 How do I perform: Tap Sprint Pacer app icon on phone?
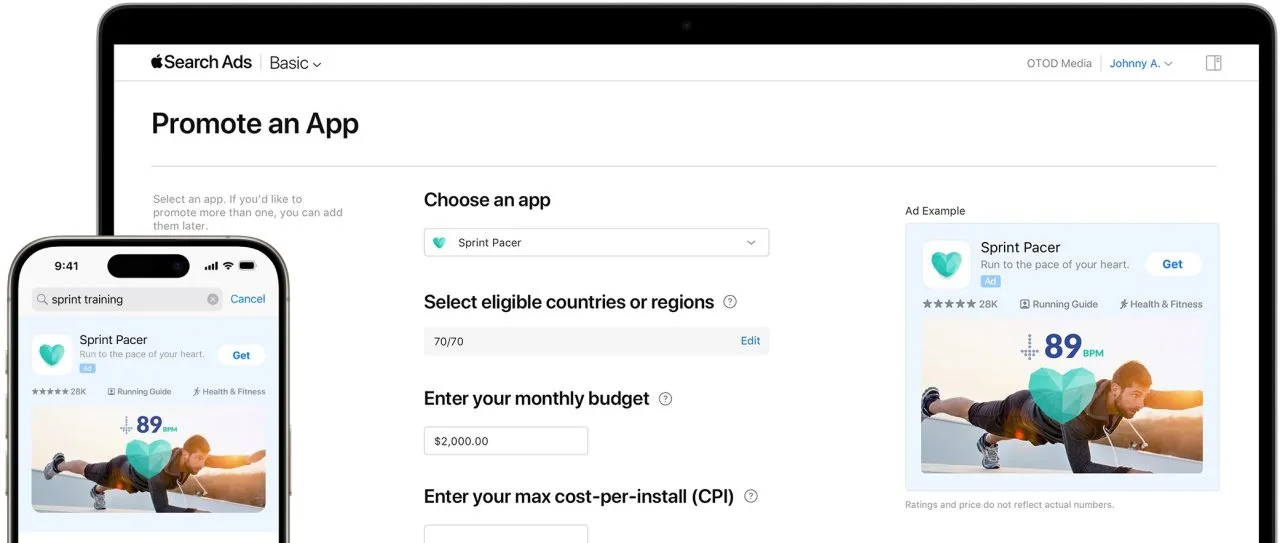pos(51,354)
